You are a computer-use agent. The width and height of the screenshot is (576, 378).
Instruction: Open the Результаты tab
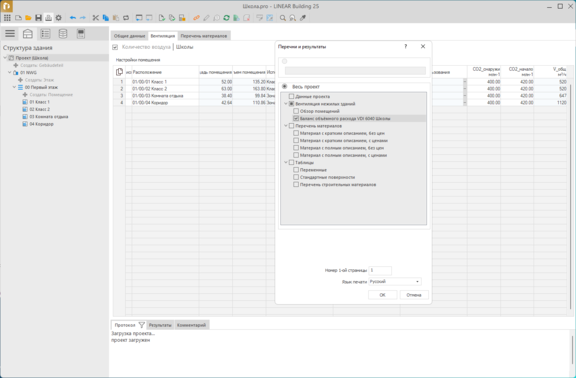[x=160, y=325]
